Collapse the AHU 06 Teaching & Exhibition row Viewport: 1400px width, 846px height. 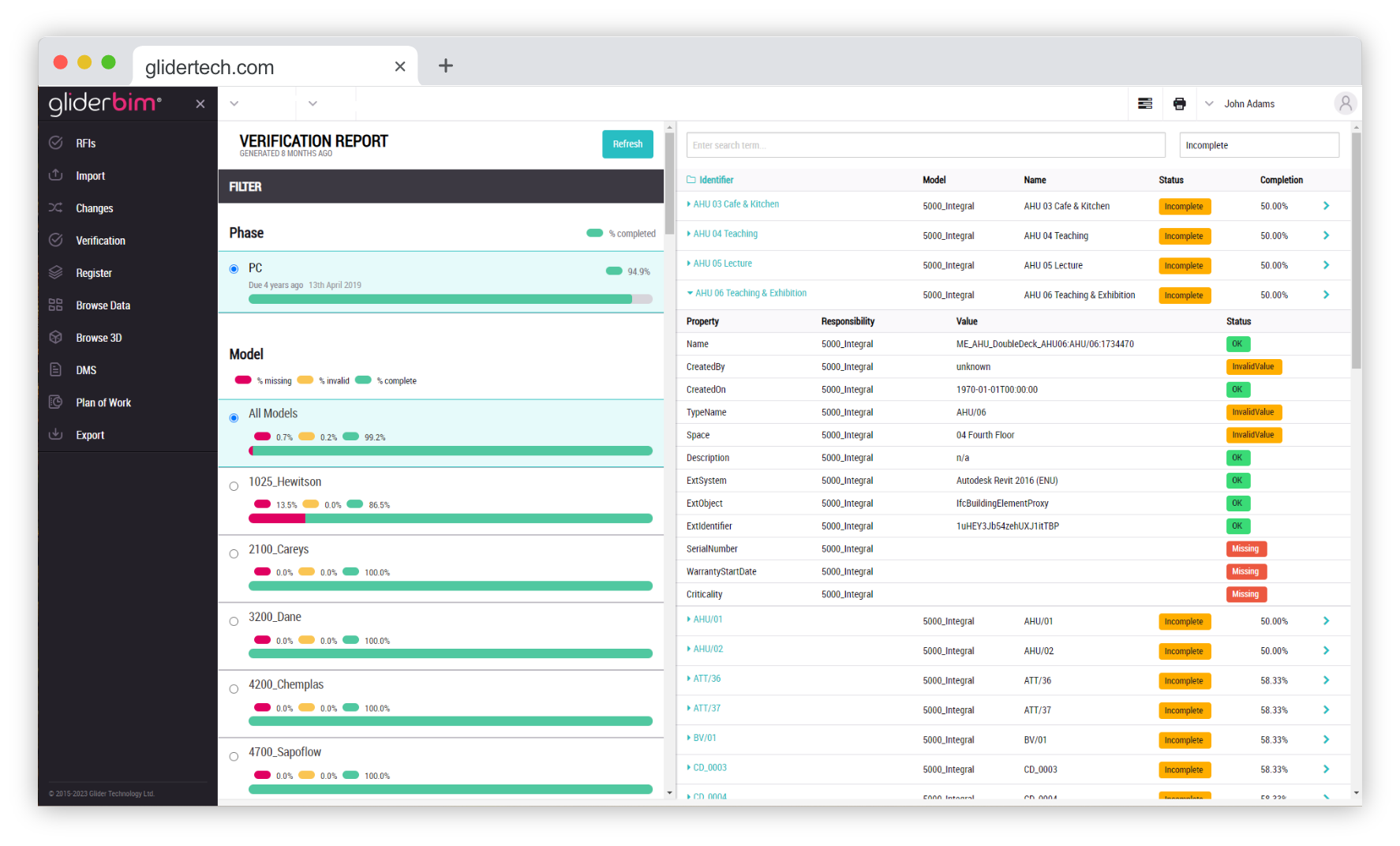click(x=690, y=294)
